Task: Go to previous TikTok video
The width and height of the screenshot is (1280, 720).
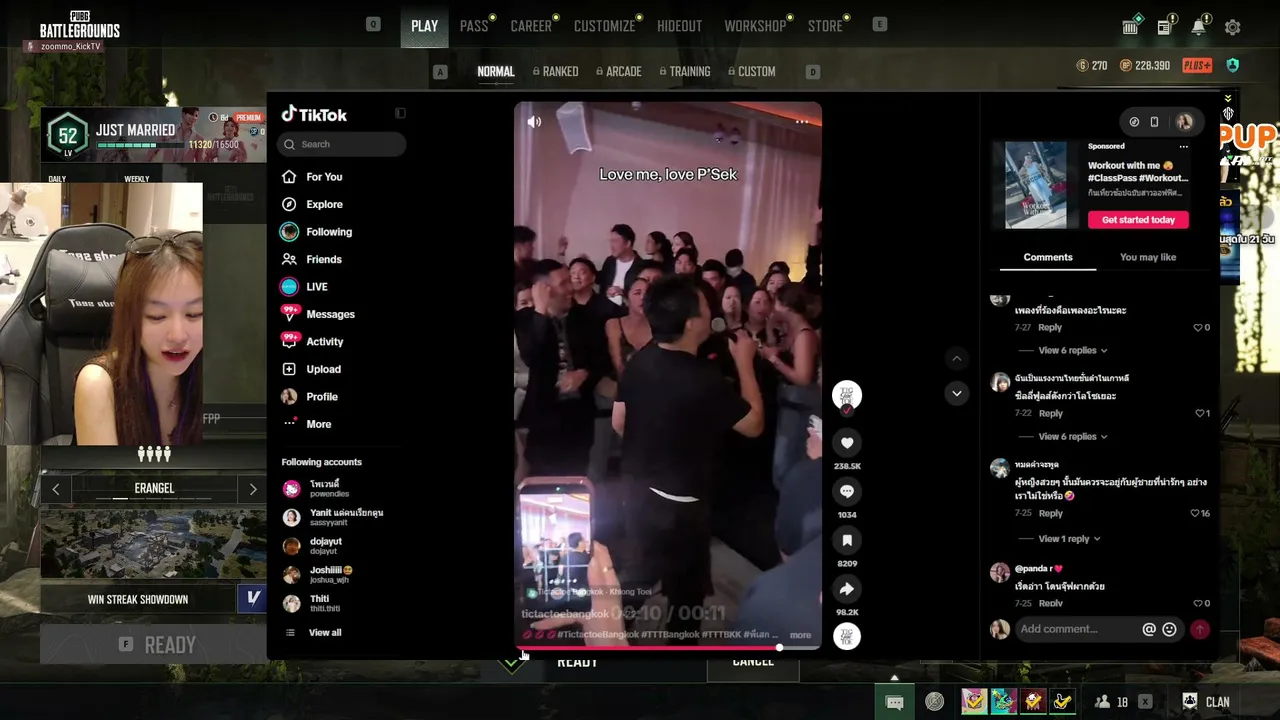Action: point(956,358)
